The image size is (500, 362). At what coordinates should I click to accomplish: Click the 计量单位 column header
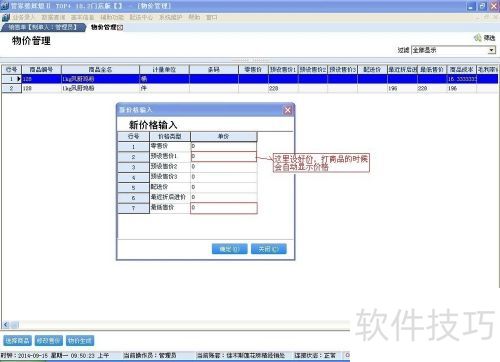(164, 70)
